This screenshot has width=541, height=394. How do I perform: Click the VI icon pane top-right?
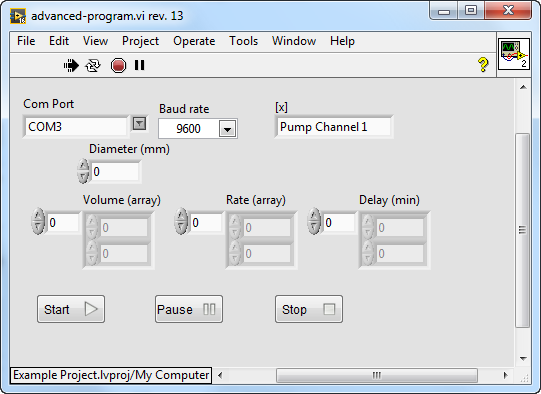pyautogui.click(x=514, y=54)
